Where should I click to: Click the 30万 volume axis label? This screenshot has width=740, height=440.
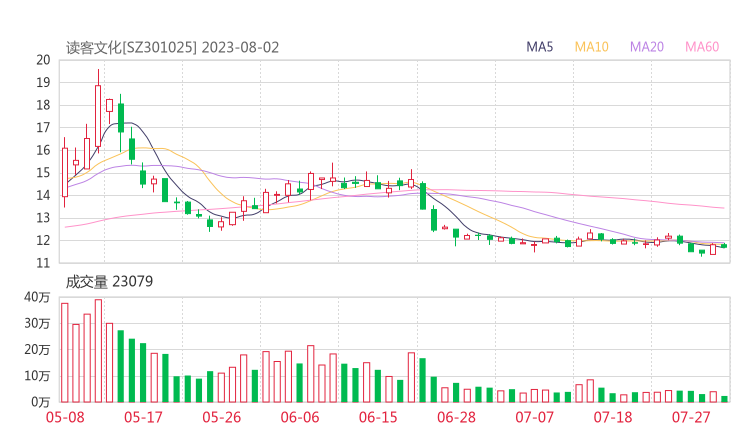point(37,324)
